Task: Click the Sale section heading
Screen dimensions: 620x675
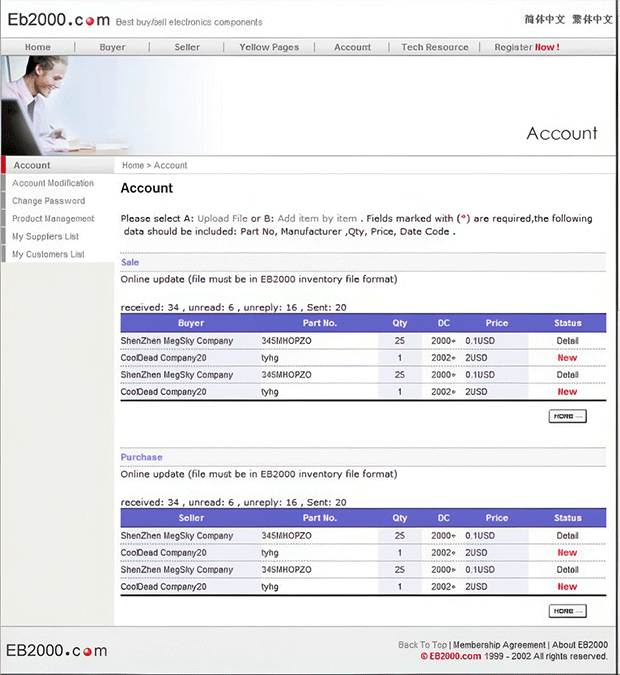Action: 130,262
